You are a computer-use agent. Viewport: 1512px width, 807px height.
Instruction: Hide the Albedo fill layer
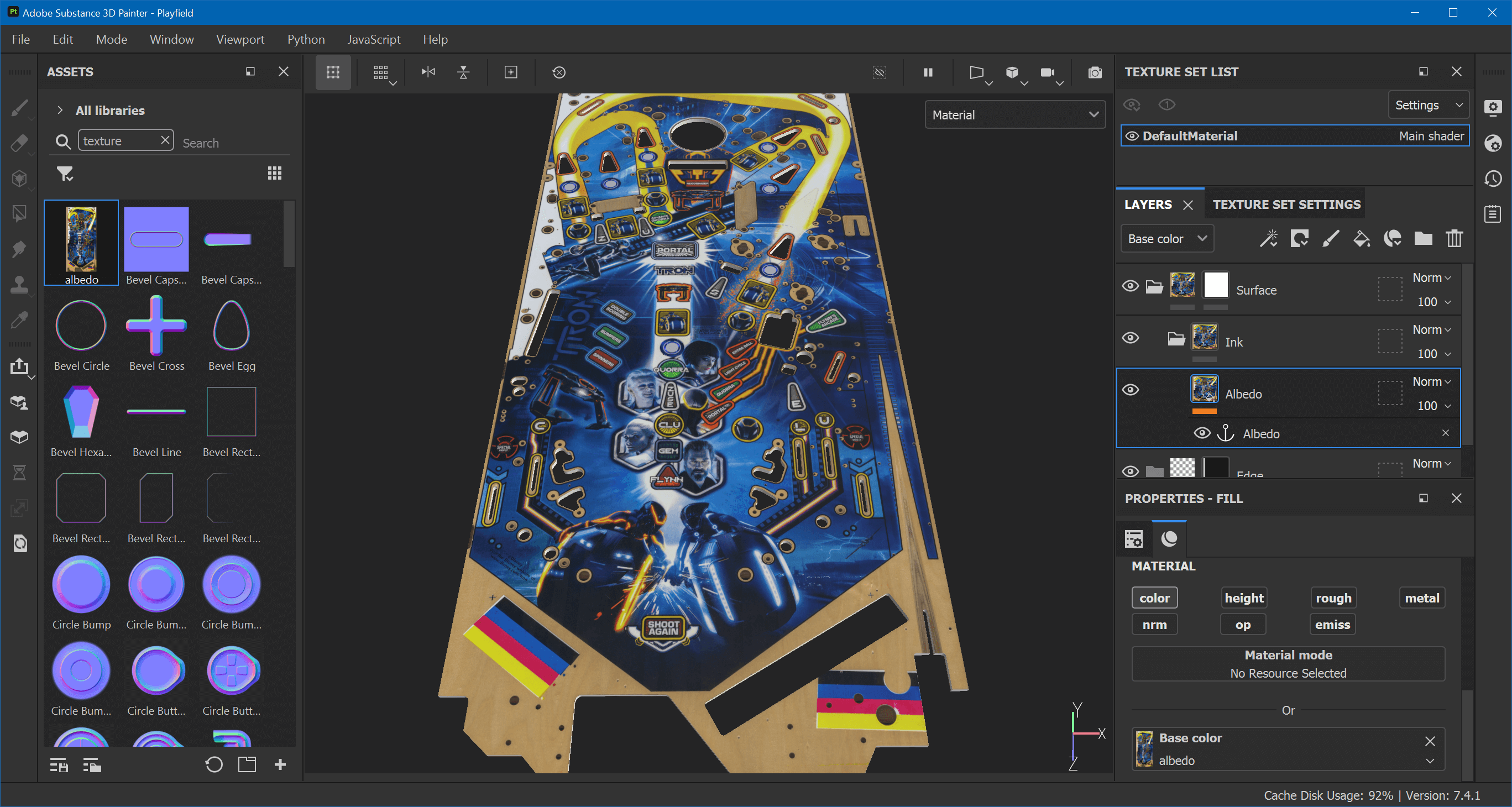[1131, 390]
